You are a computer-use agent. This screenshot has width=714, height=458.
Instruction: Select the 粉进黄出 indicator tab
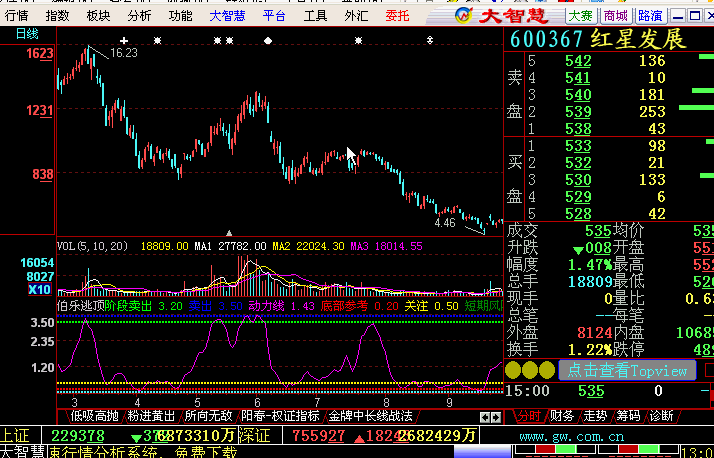[151, 416]
